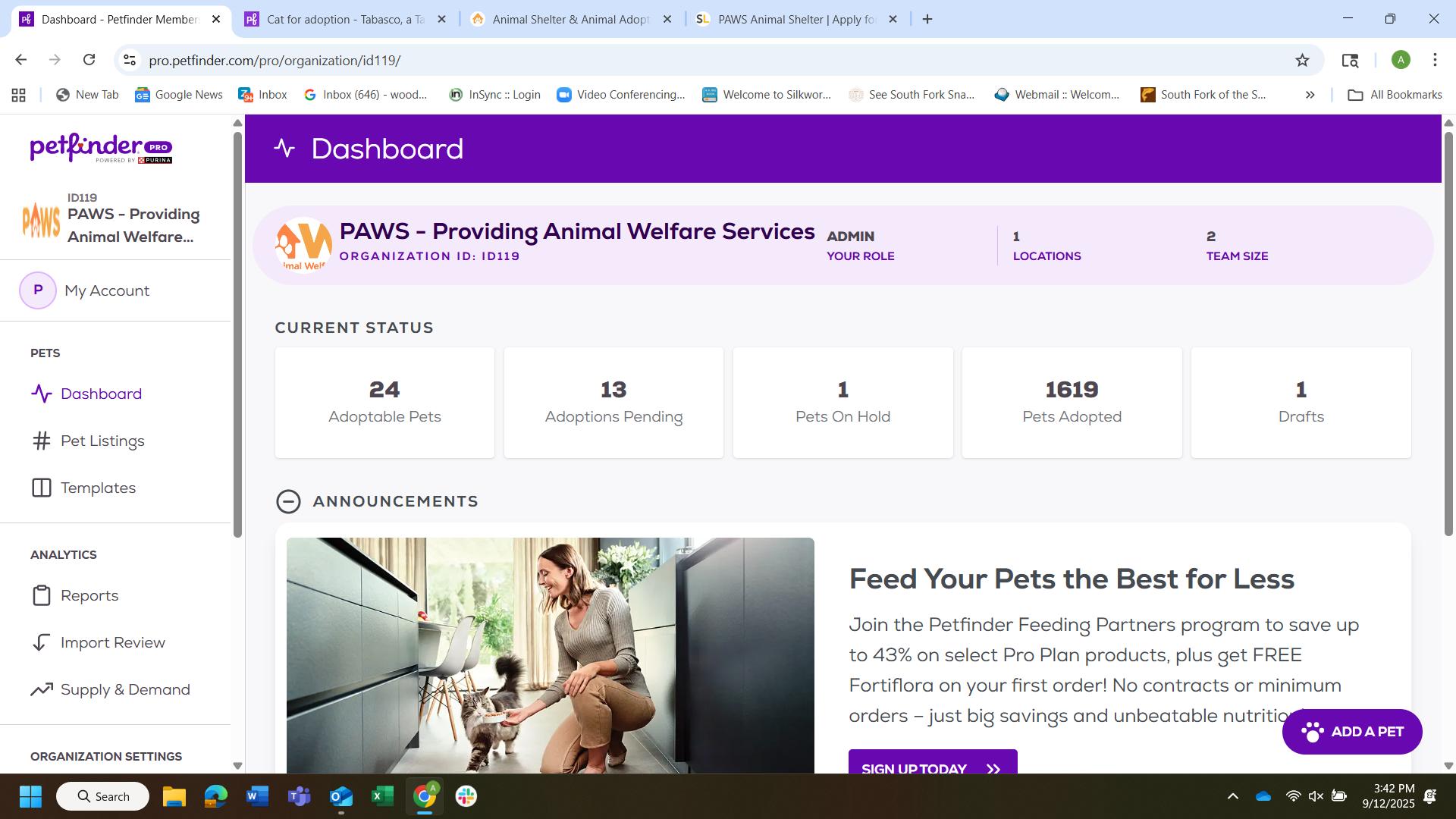Expand the hidden bookmarks chevron
Screen dimensions: 1456x819
(x=1310, y=95)
